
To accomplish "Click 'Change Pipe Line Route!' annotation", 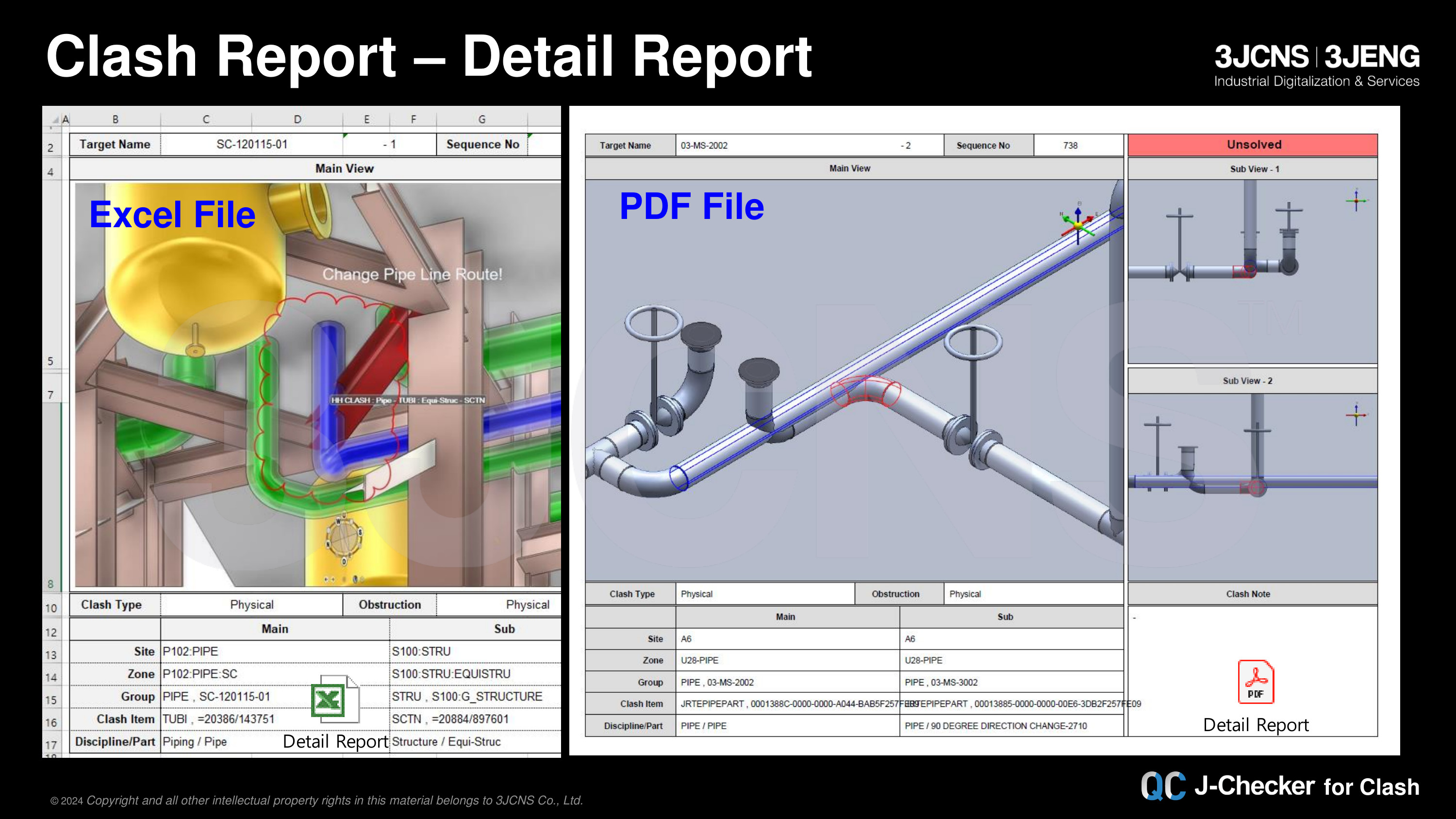I will [x=412, y=274].
